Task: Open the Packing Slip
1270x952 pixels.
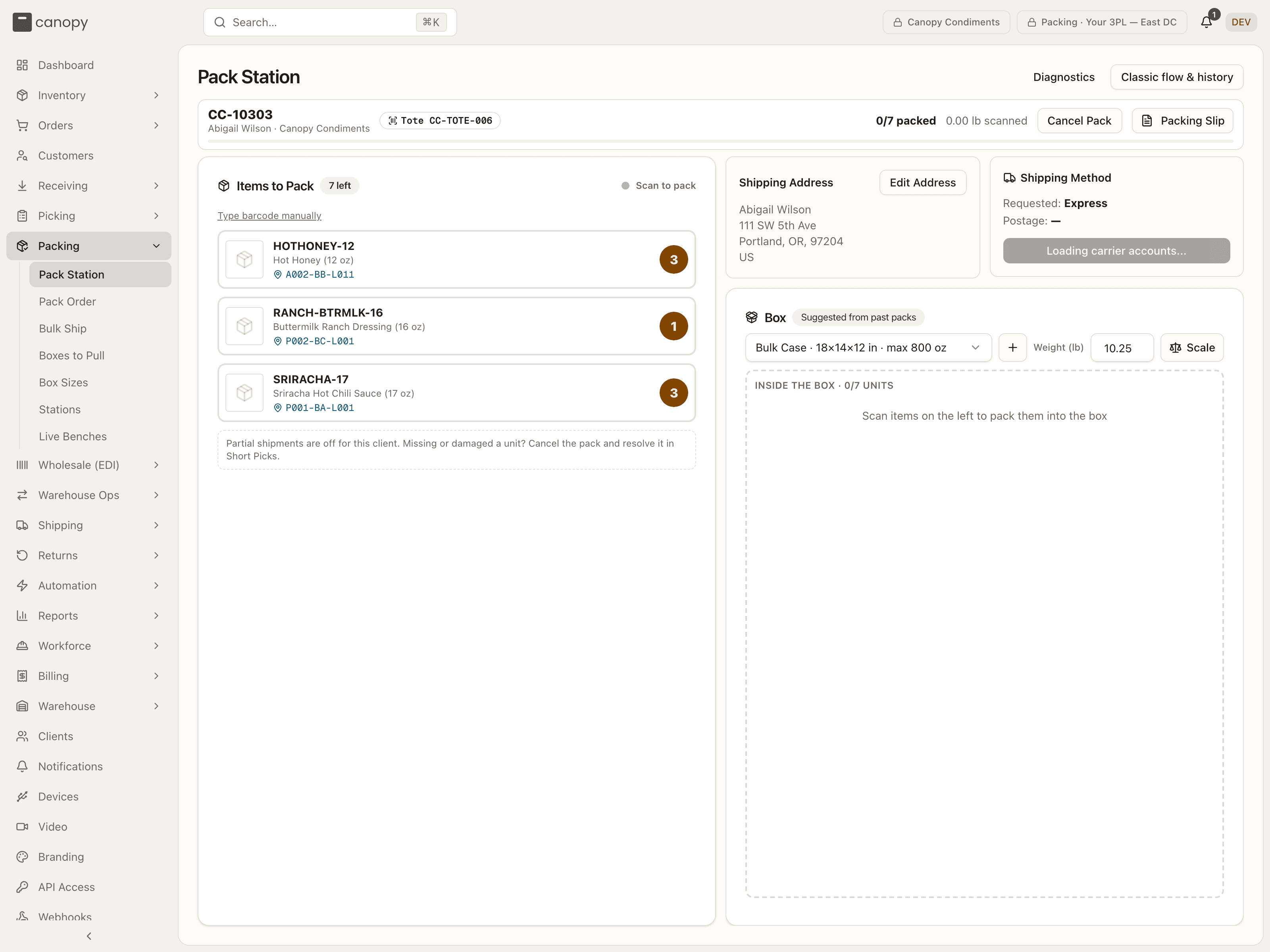Action: coord(1183,121)
